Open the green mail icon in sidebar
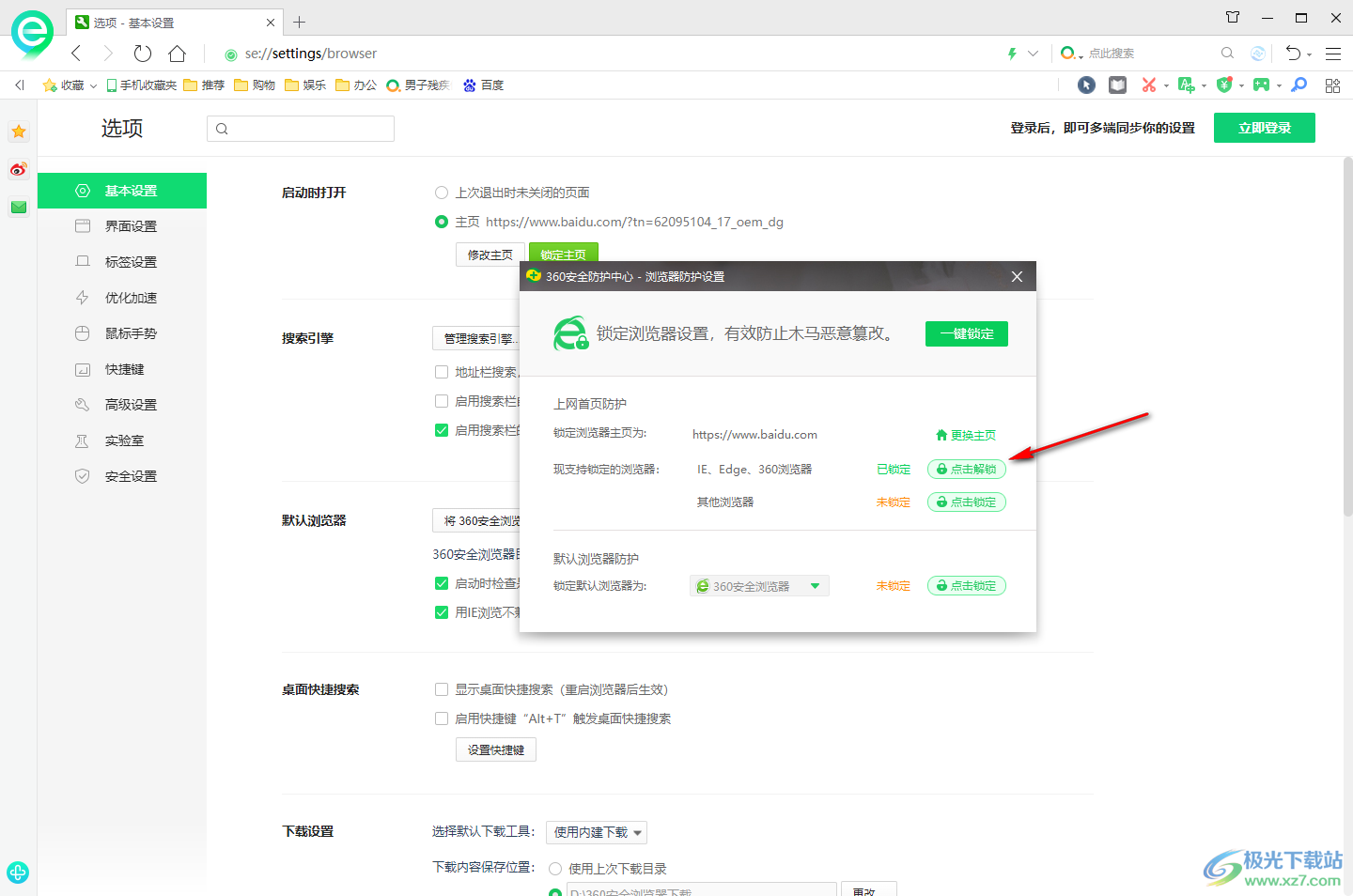 tap(19, 207)
